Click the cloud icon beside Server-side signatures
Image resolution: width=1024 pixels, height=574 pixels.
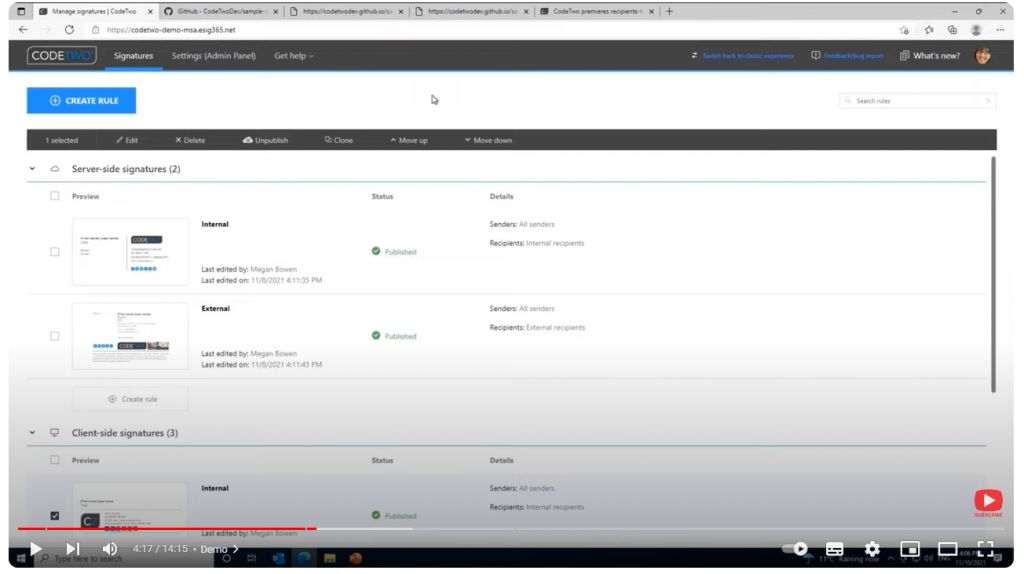55,169
